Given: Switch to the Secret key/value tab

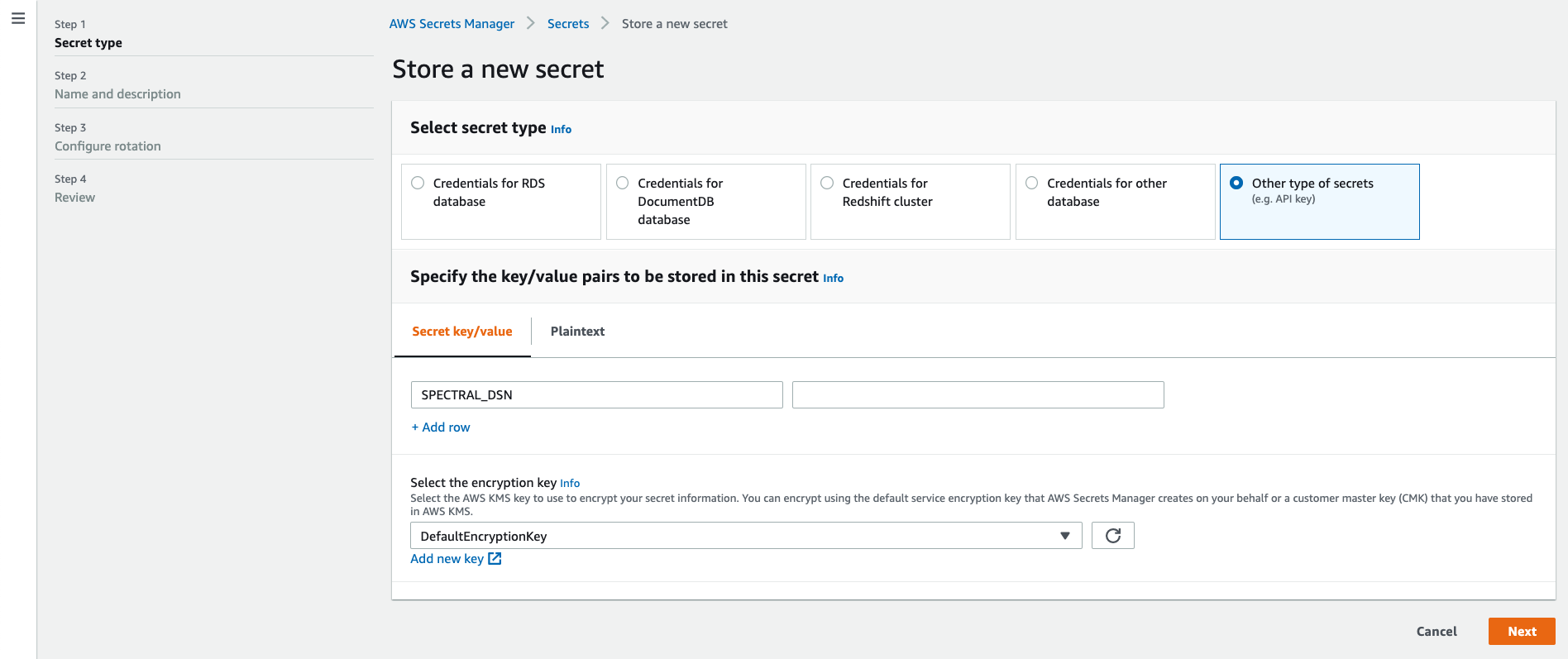Looking at the screenshot, I should click(x=462, y=332).
